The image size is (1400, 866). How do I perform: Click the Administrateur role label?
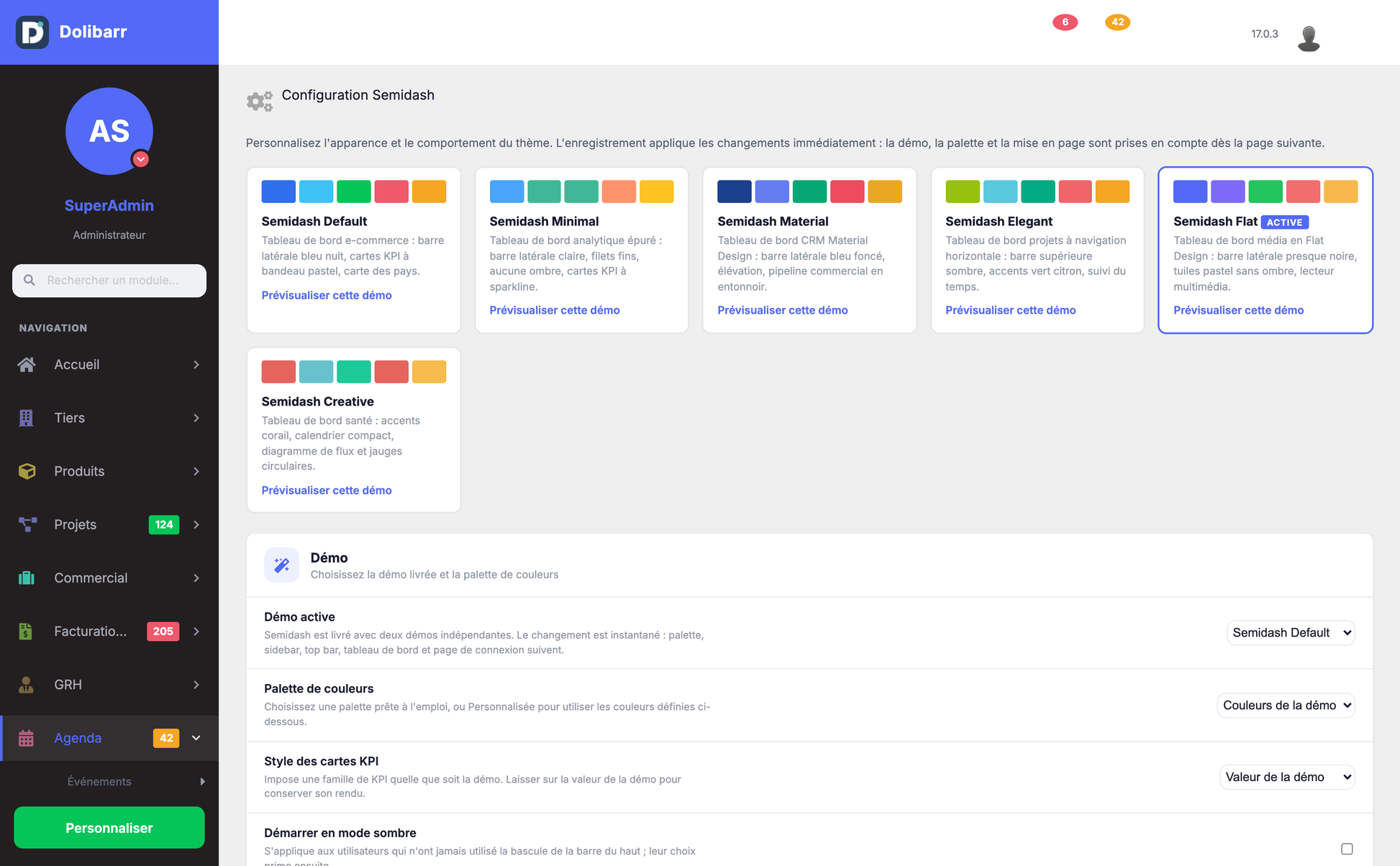109,235
